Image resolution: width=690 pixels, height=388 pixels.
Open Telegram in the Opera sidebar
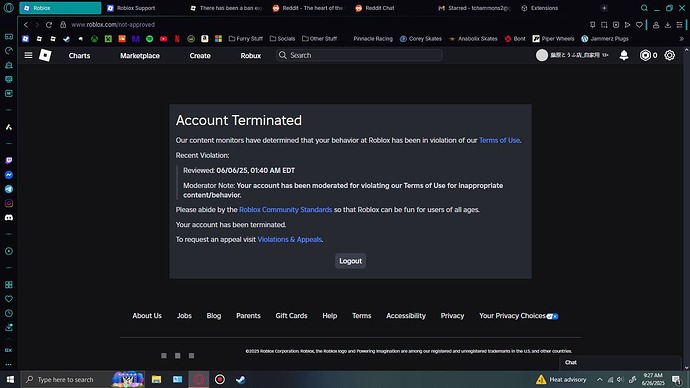9,189
